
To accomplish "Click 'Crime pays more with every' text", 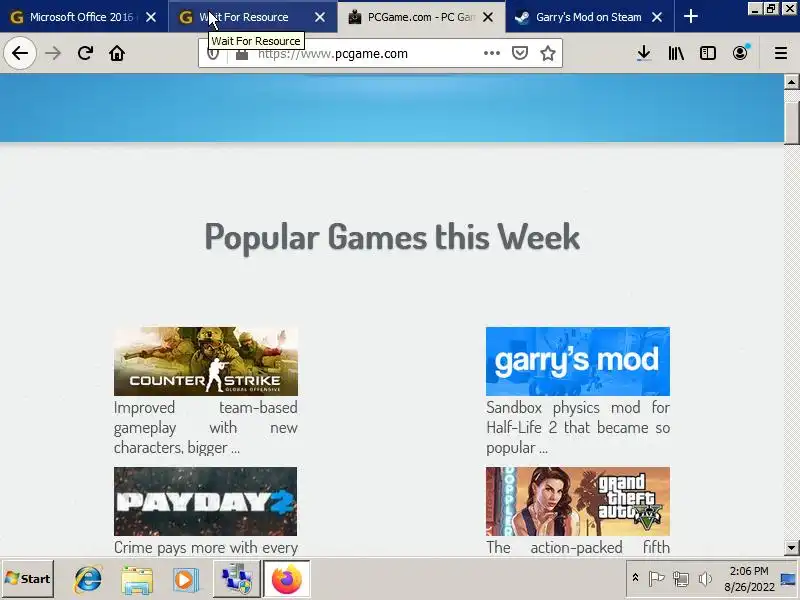I will [206, 547].
